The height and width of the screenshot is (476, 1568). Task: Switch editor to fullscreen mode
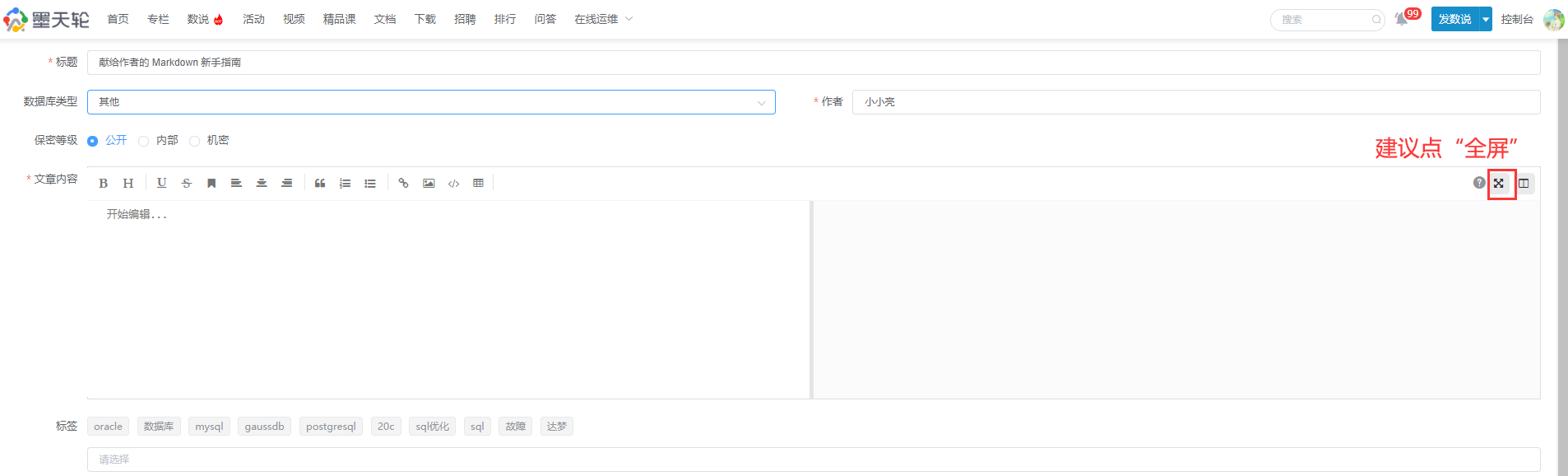point(1499,183)
